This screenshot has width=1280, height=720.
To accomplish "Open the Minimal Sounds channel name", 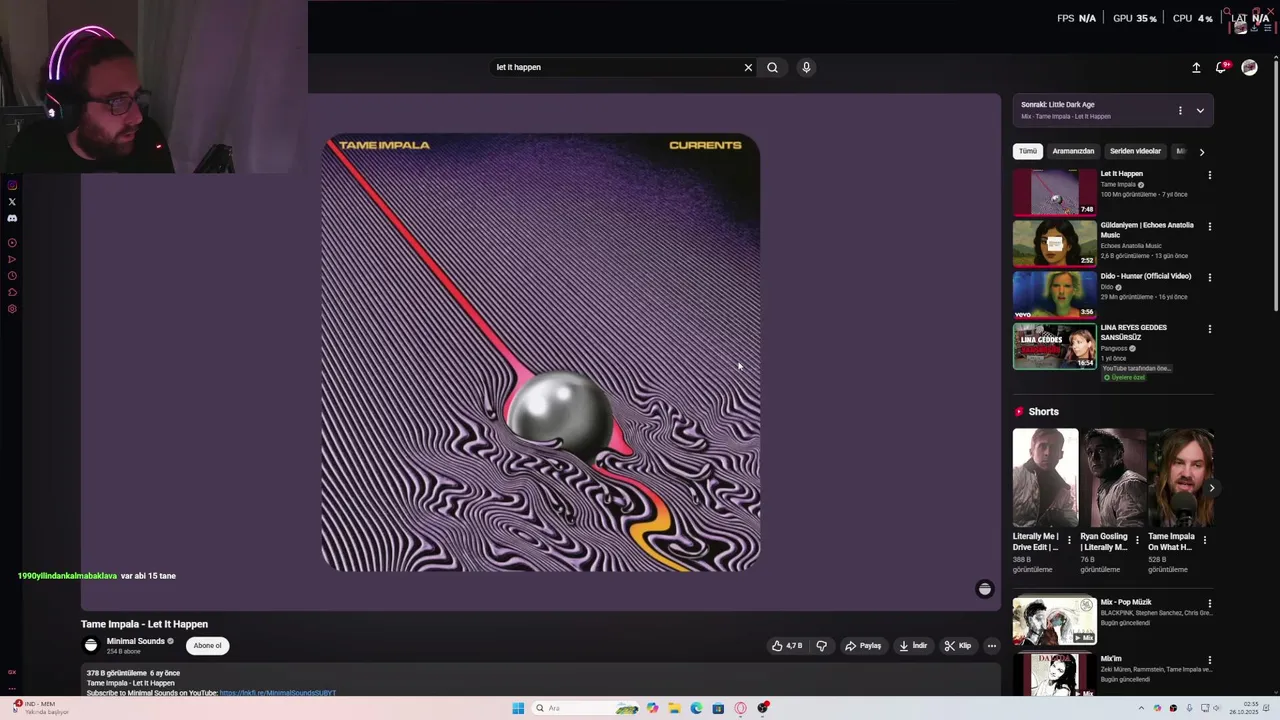I will point(136,641).
